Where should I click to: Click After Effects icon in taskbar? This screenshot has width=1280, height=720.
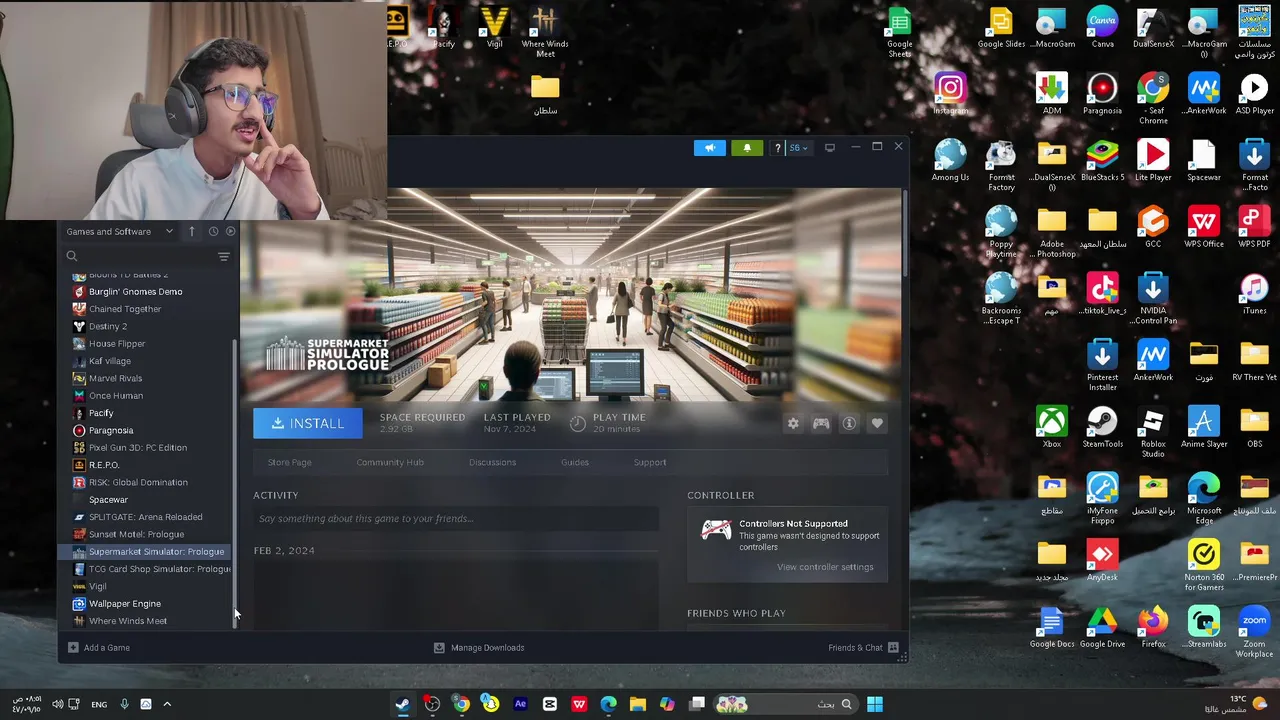point(520,704)
